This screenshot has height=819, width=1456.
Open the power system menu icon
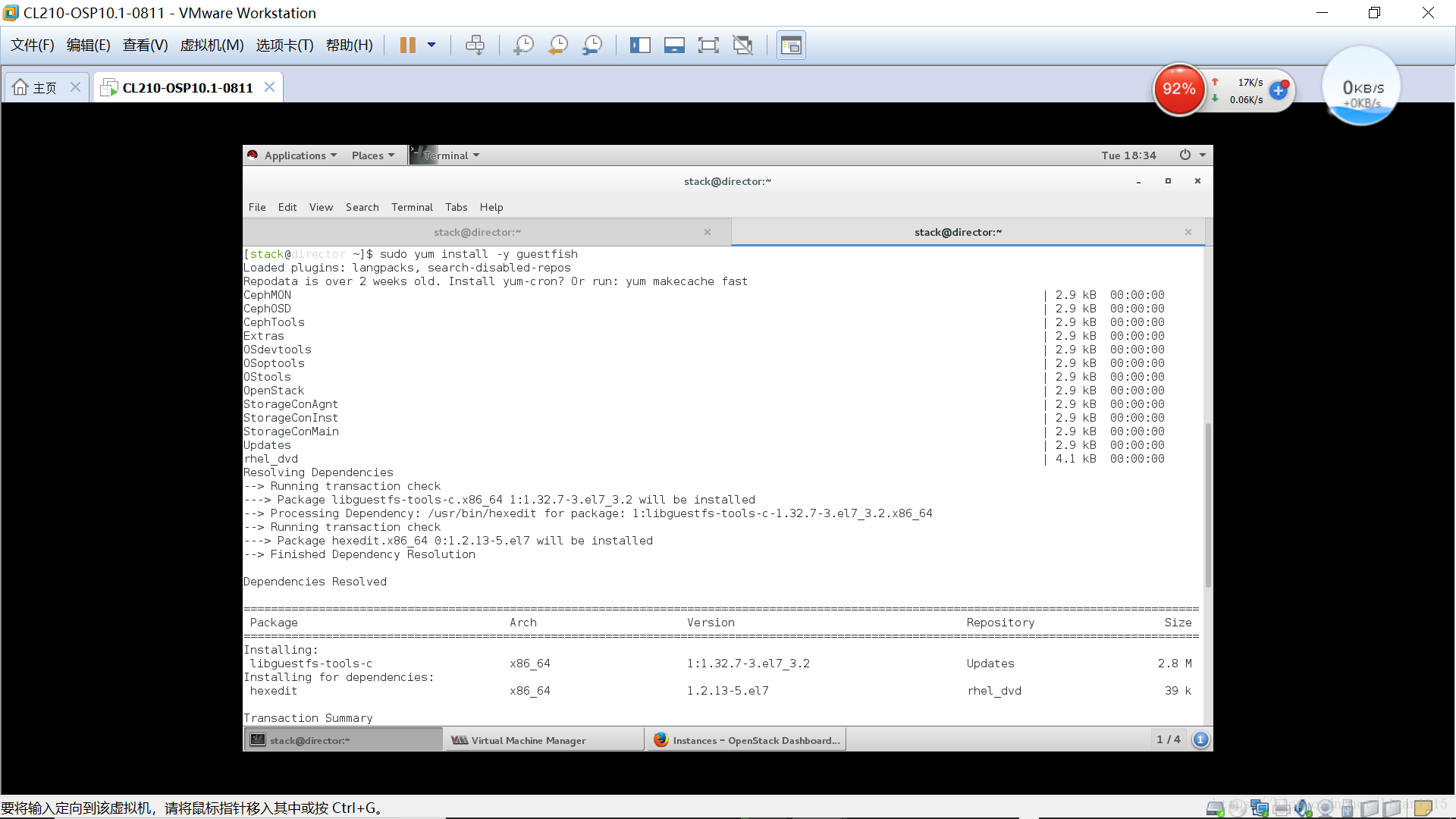click(x=1185, y=155)
